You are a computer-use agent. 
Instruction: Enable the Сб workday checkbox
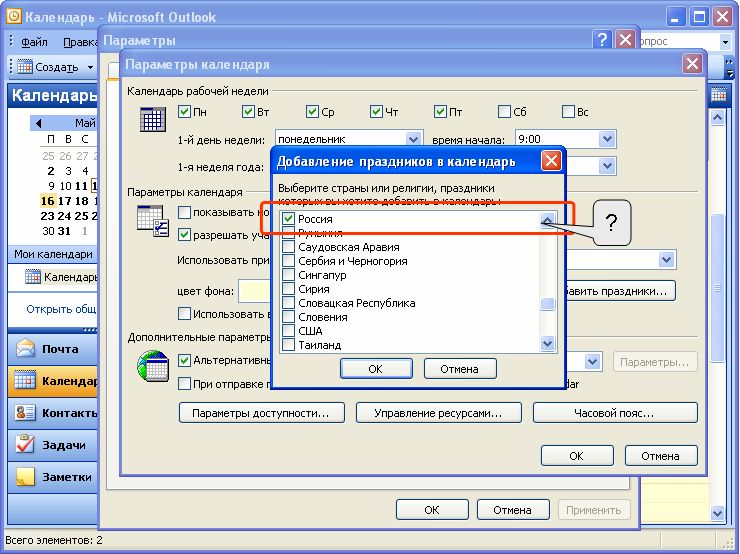[504, 112]
